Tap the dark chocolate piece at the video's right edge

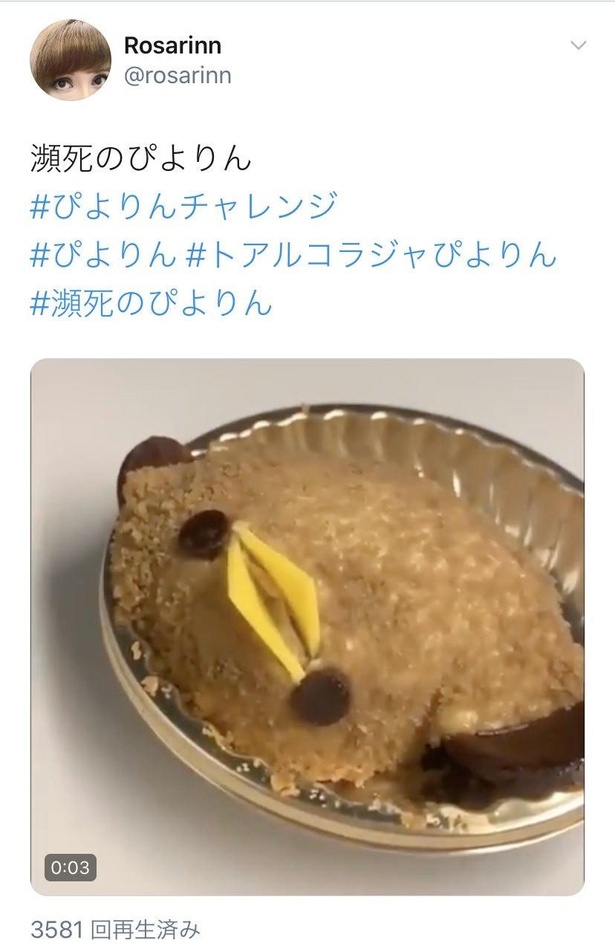(519, 739)
